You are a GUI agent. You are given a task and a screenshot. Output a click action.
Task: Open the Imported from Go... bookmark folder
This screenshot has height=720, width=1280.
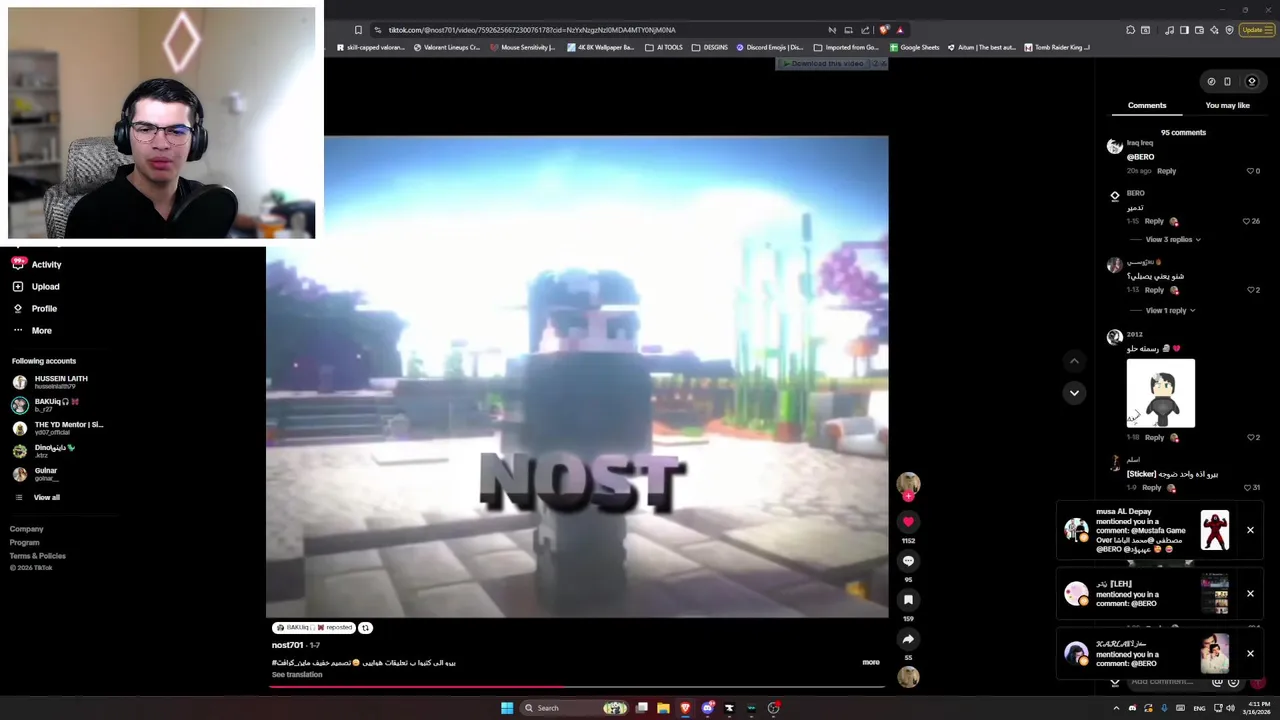pyautogui.click(x=846, y=47)
